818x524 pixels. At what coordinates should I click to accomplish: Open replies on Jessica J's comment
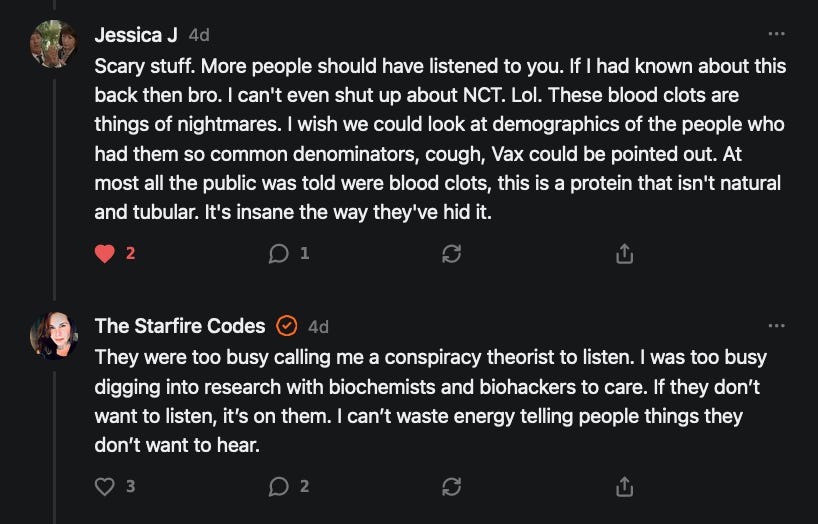coord(280,254)
